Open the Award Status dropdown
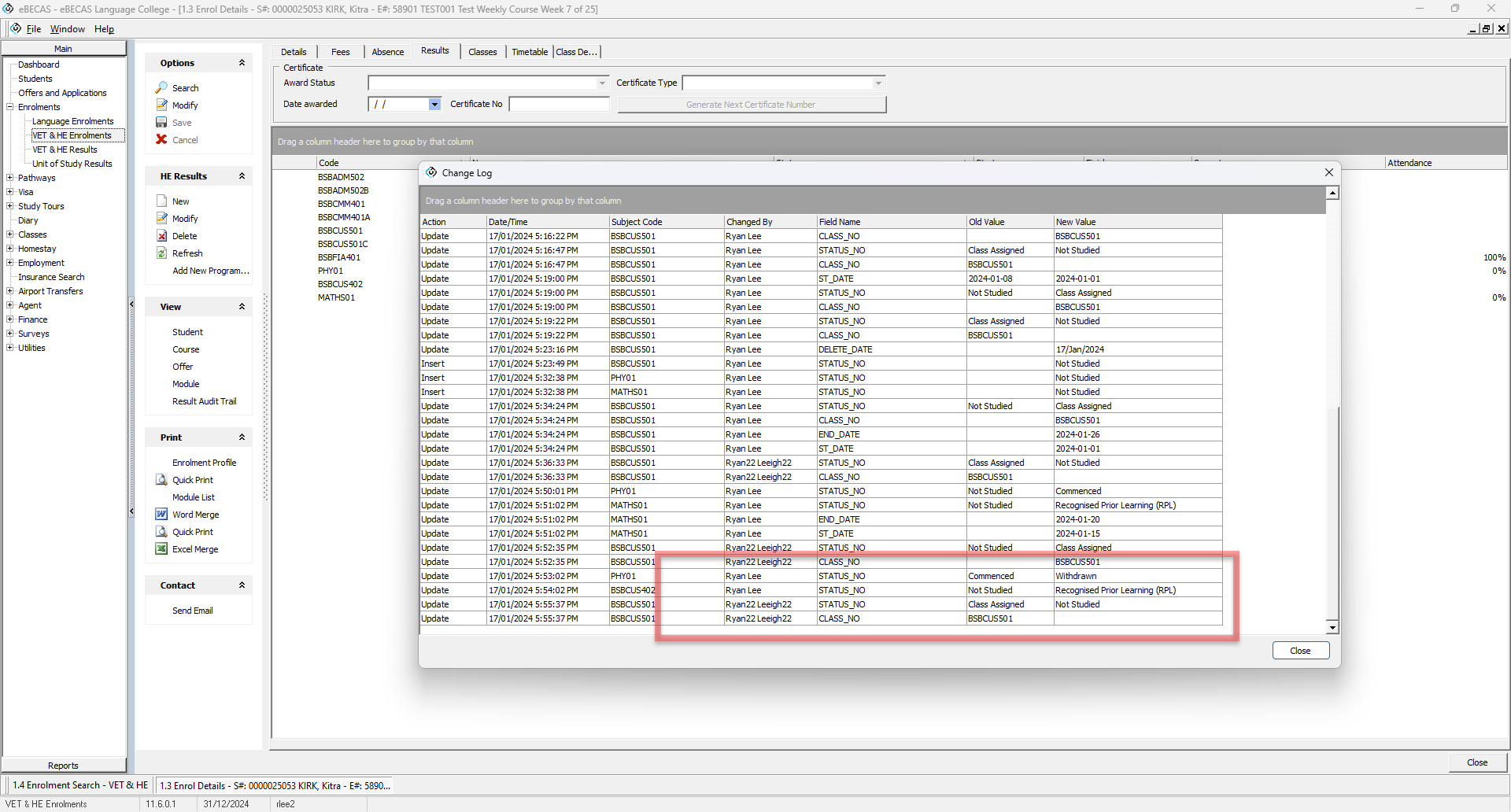The height and width of the screenshot is (812, 1511). [602, 83]
